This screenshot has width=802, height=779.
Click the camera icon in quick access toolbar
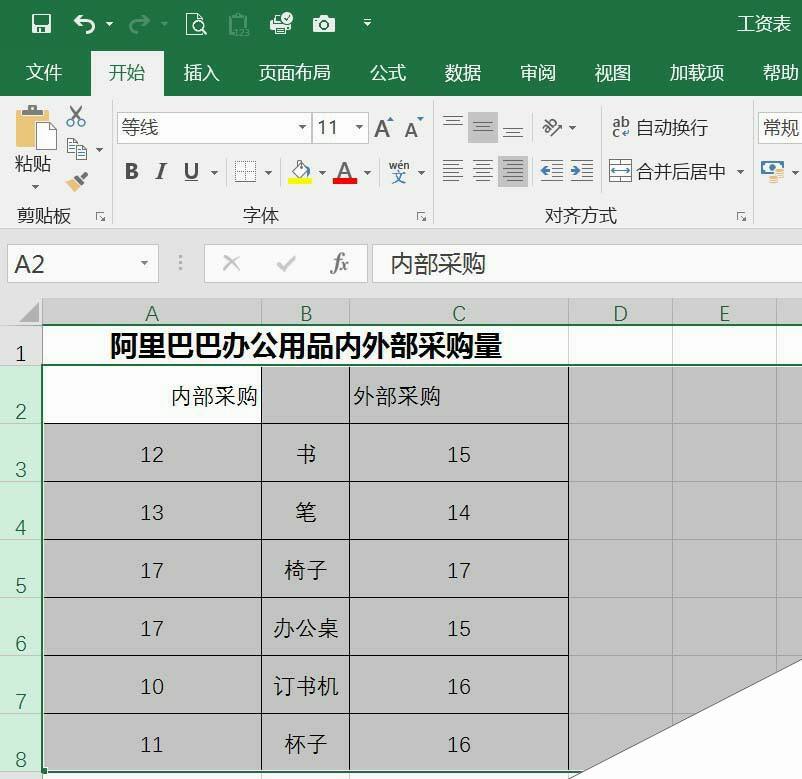[324, 24]
